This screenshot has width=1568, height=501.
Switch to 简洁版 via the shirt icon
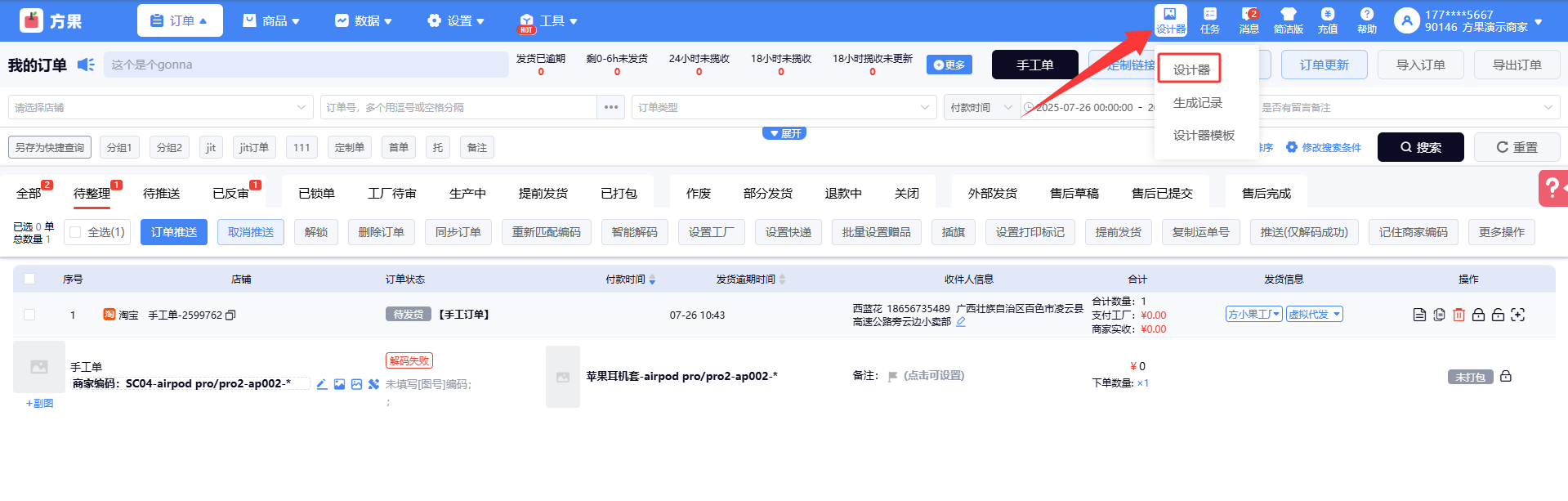coord(1288,20)
